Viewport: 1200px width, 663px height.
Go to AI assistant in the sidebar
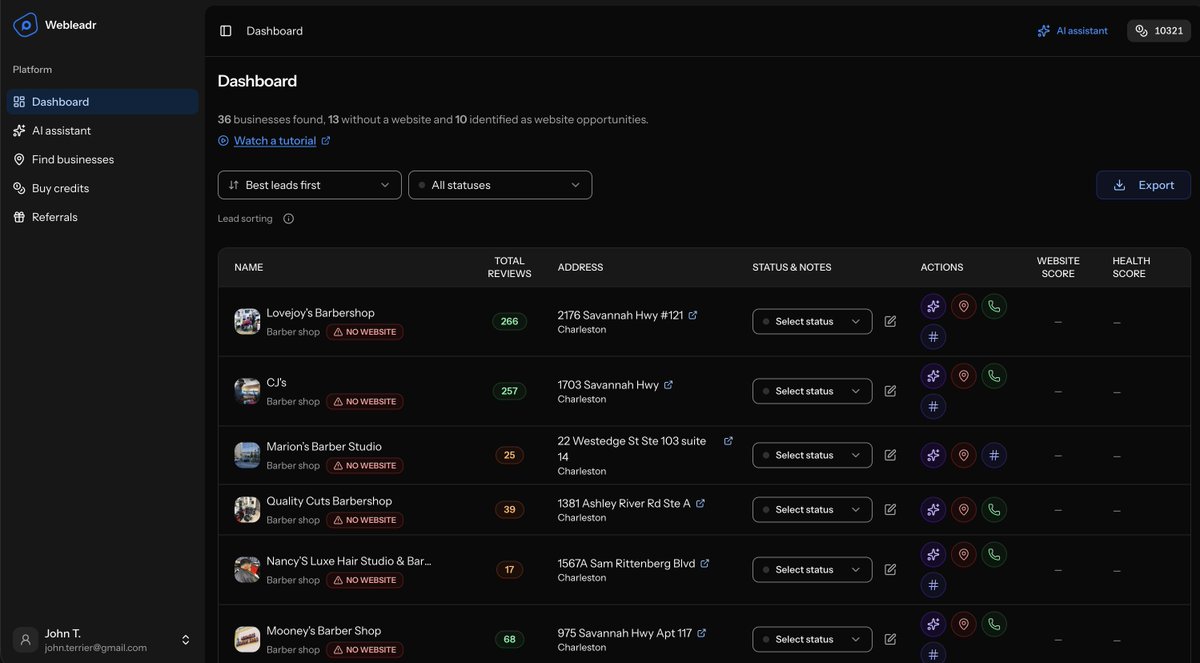(102, 131)
